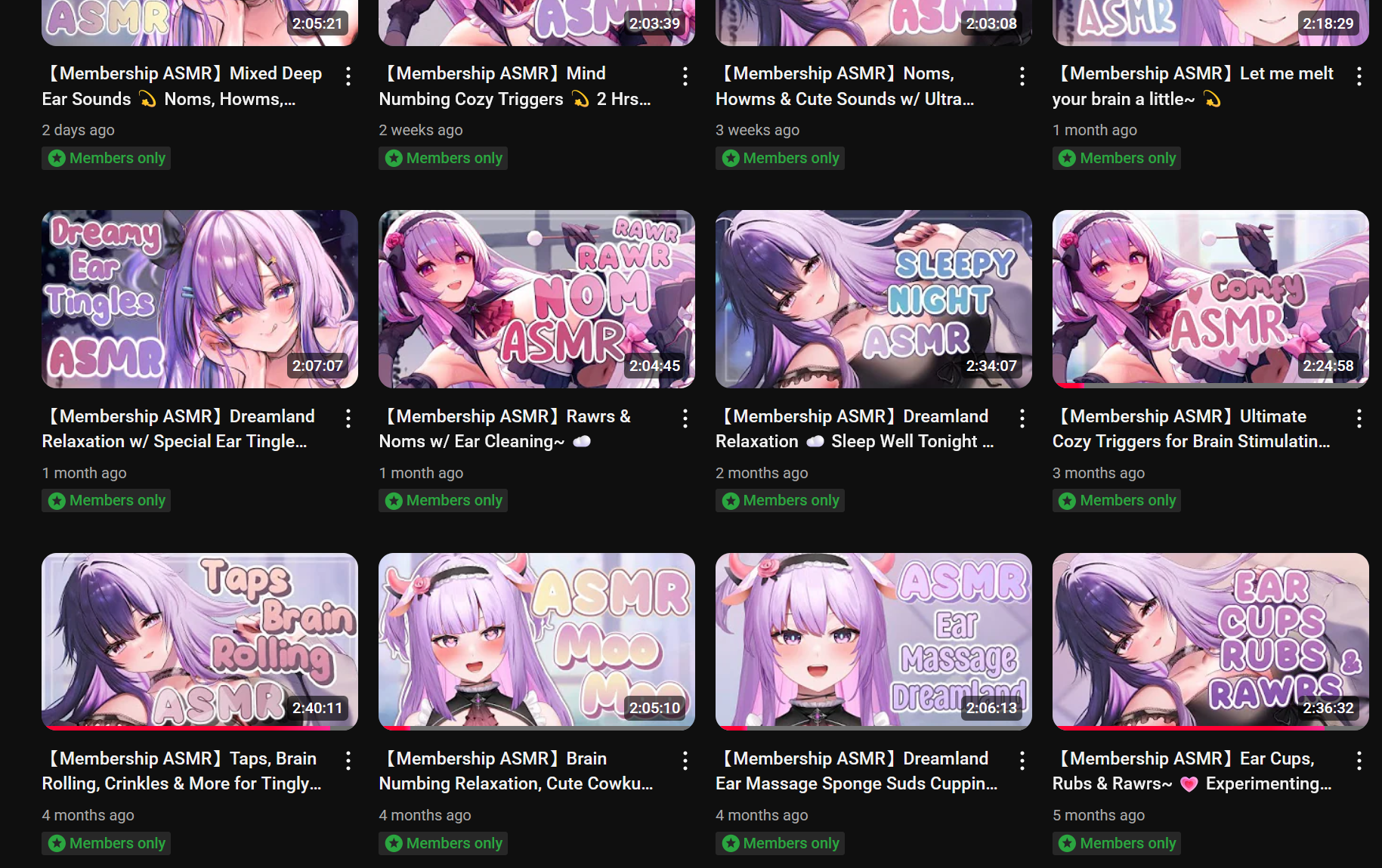Click title Dreamland Relaxation Sleep Well Tonight
Screen dimensions: 1382x868
(x=856, y=429)
